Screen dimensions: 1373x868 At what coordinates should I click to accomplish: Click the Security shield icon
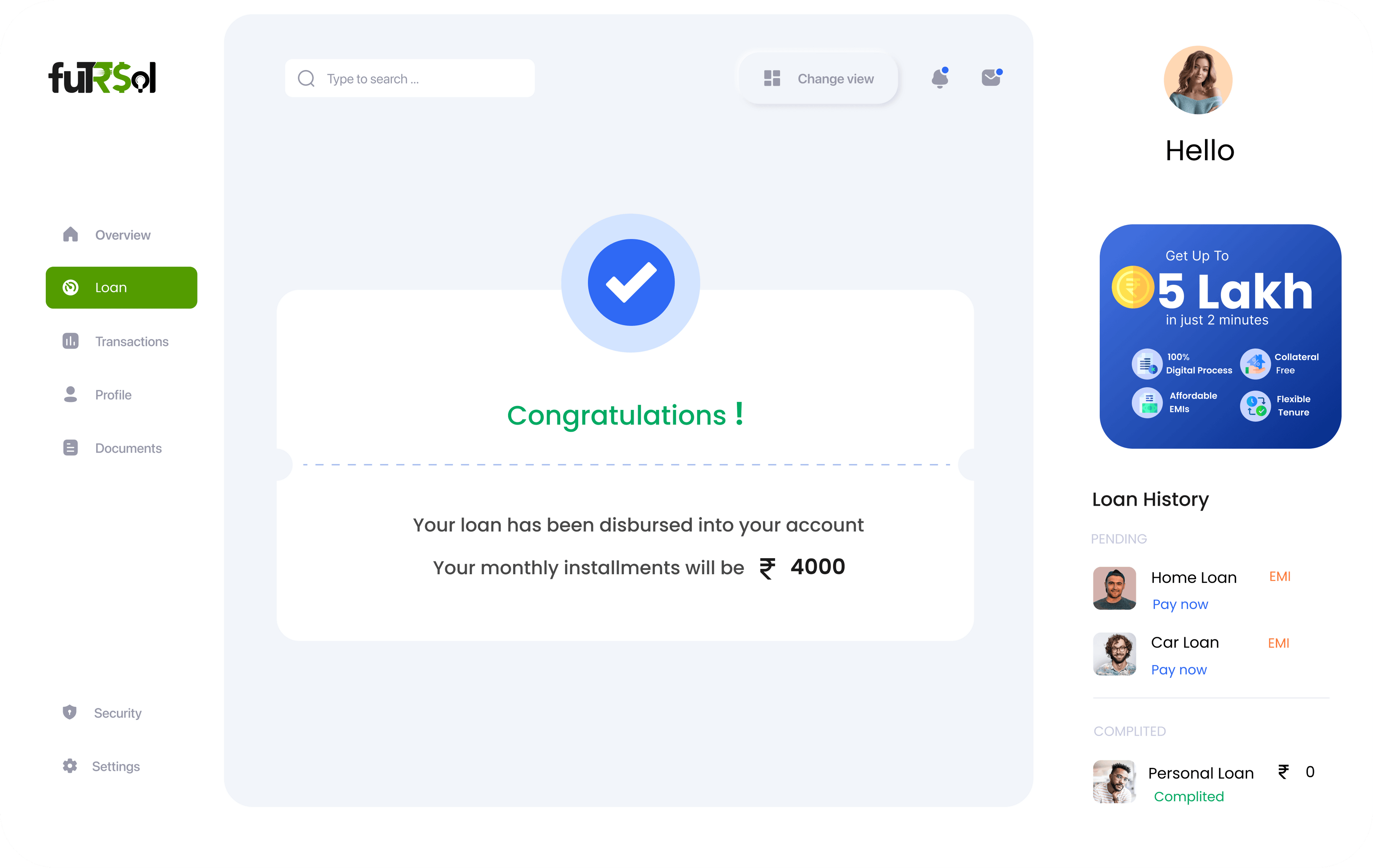point(70,712)
